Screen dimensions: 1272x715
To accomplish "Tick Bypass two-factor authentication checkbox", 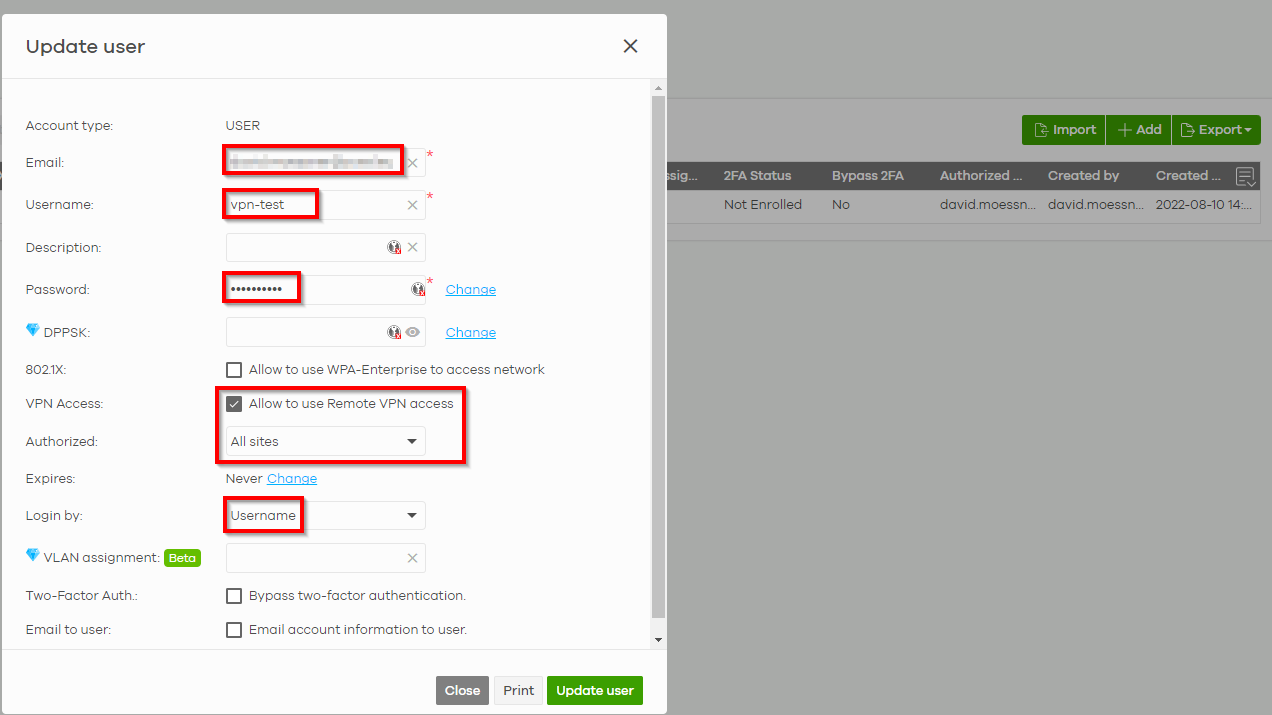I will click(234, 596).
